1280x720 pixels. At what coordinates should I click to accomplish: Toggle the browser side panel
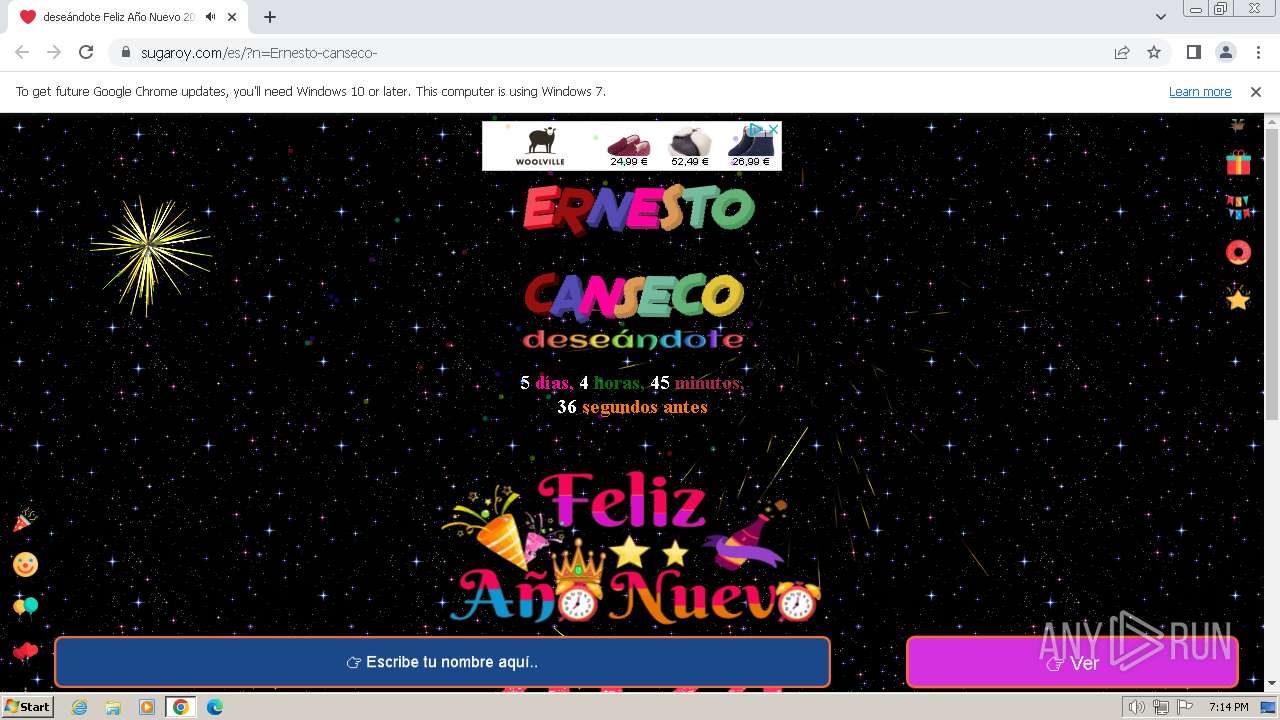click(x=1194, y=52)
